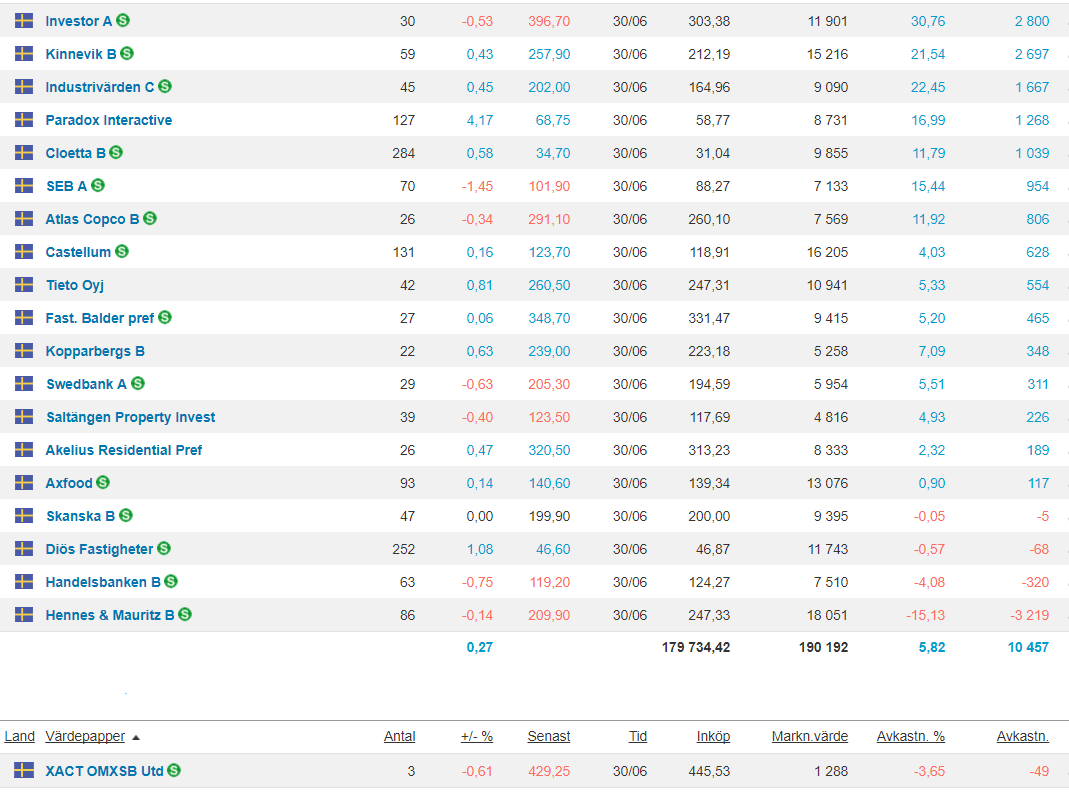Click the green S icon next to Investor A

(123, 21)
